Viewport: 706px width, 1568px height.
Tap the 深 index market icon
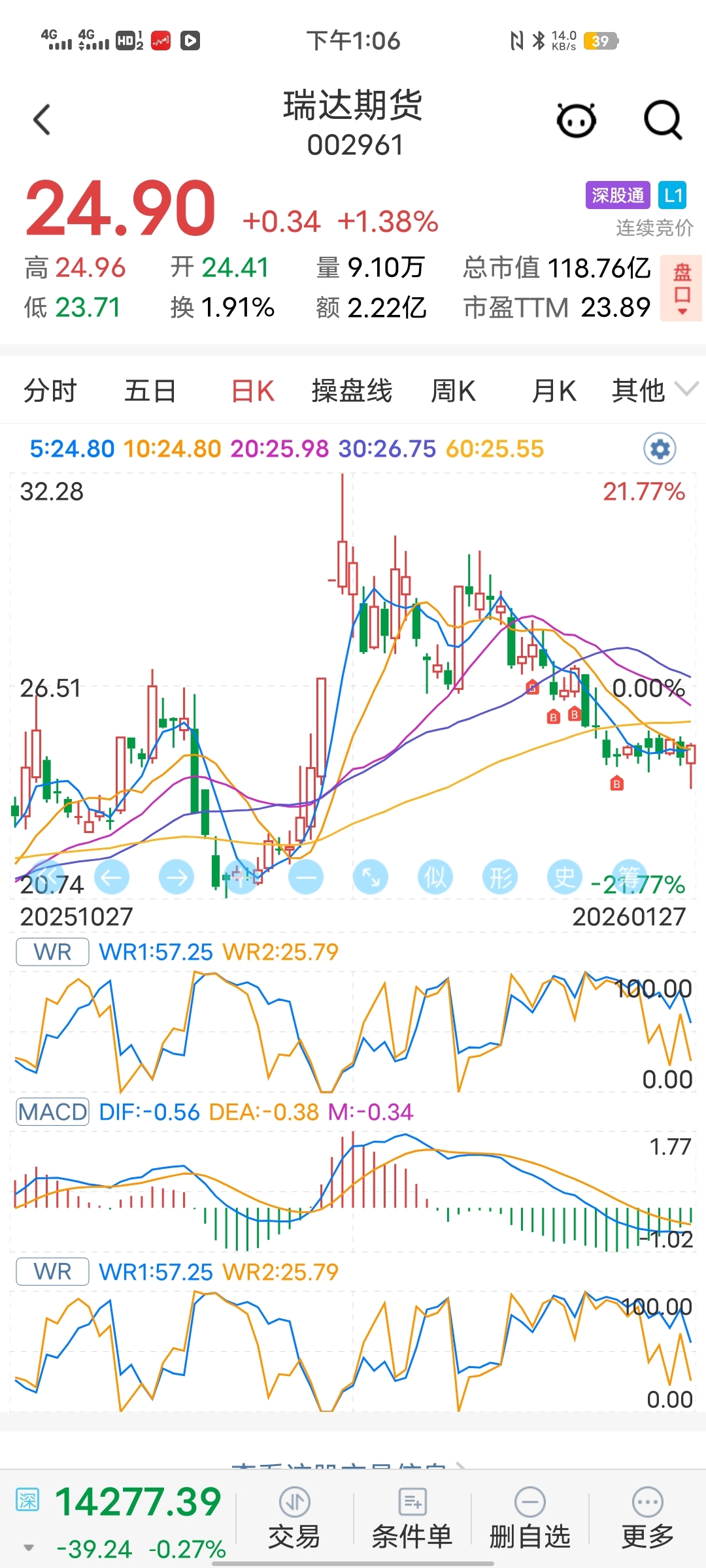[27, 1500]
